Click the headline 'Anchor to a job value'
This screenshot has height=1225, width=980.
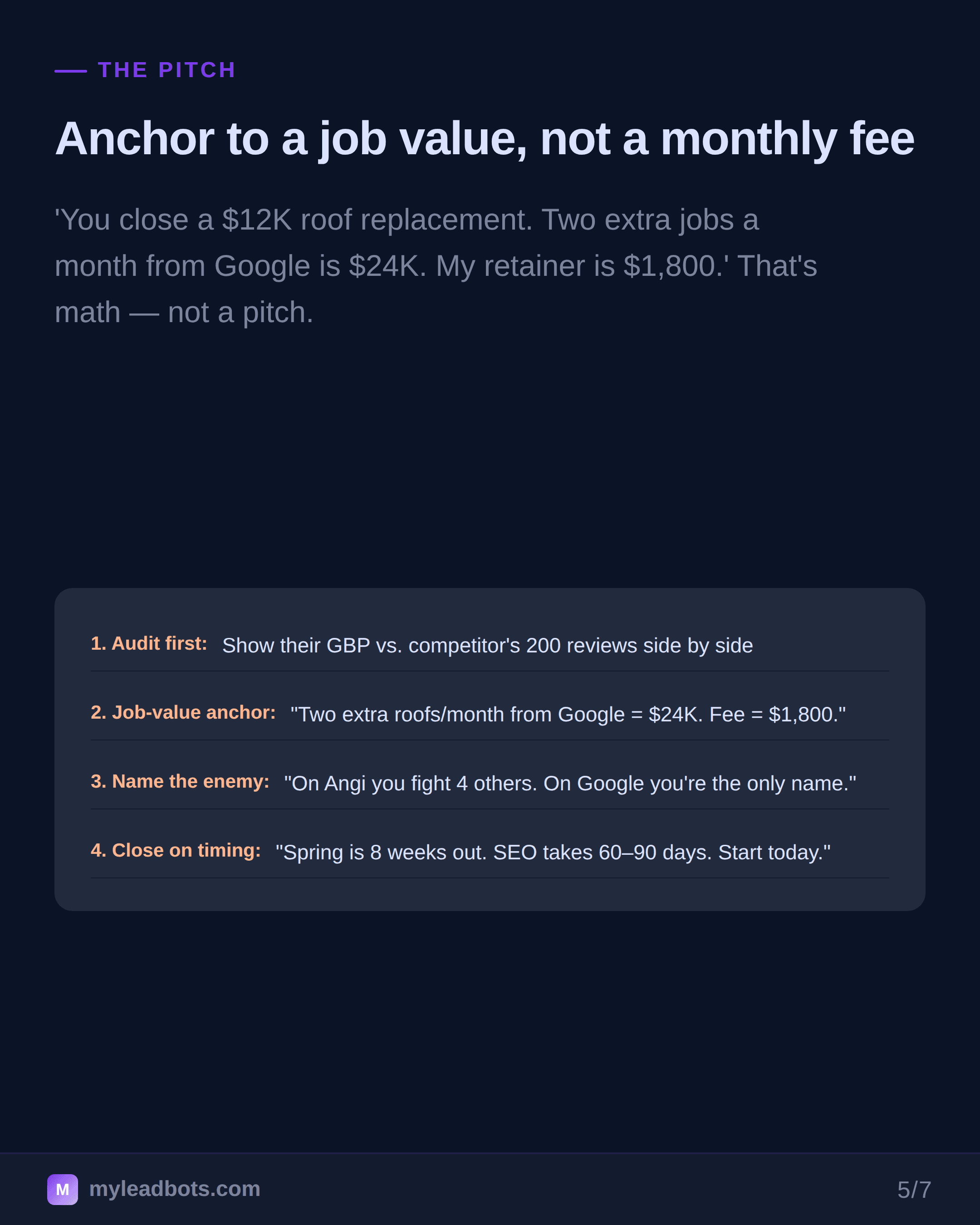tap(290, 139)
